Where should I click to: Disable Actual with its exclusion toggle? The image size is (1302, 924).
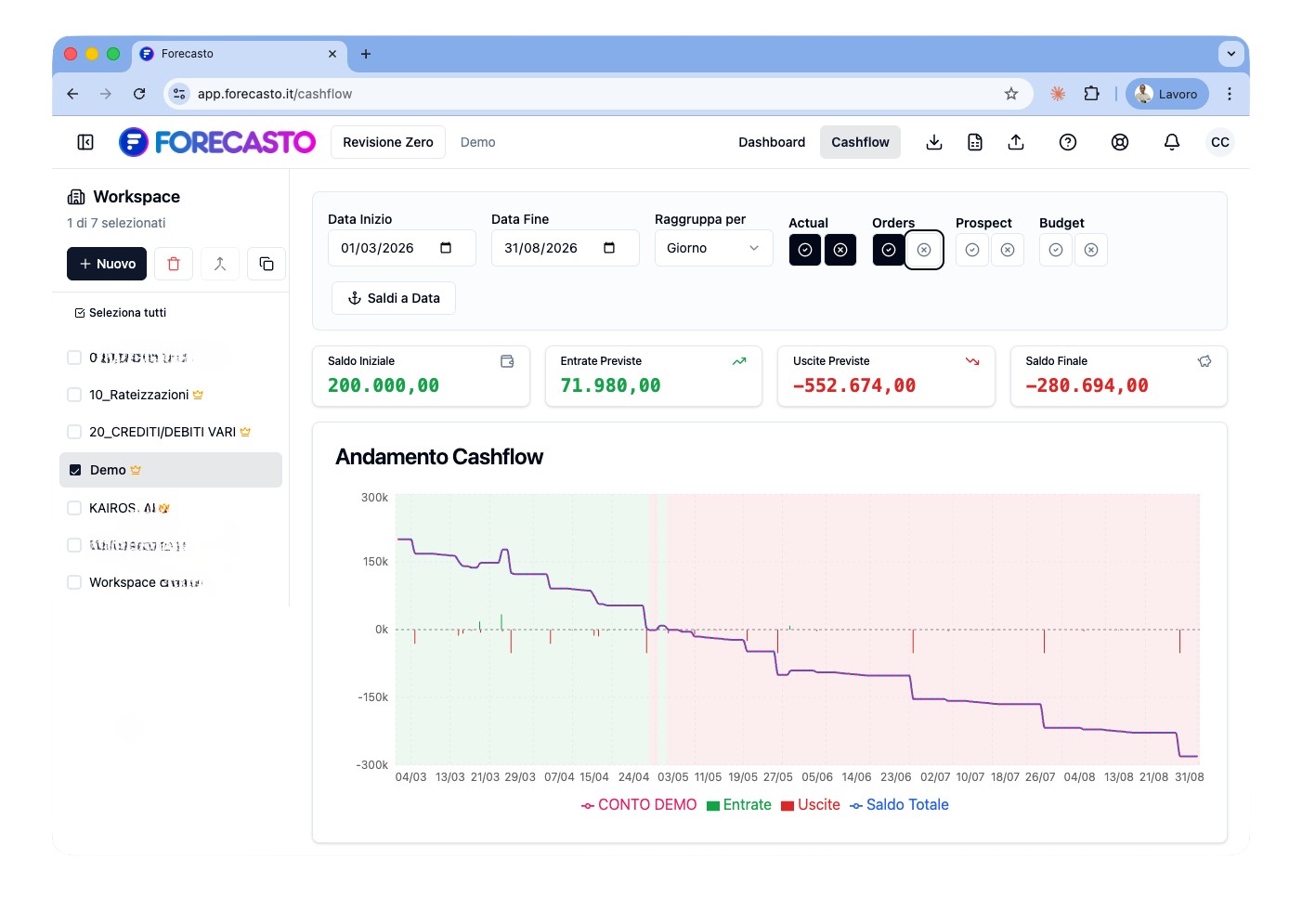(x=840, y=250)
